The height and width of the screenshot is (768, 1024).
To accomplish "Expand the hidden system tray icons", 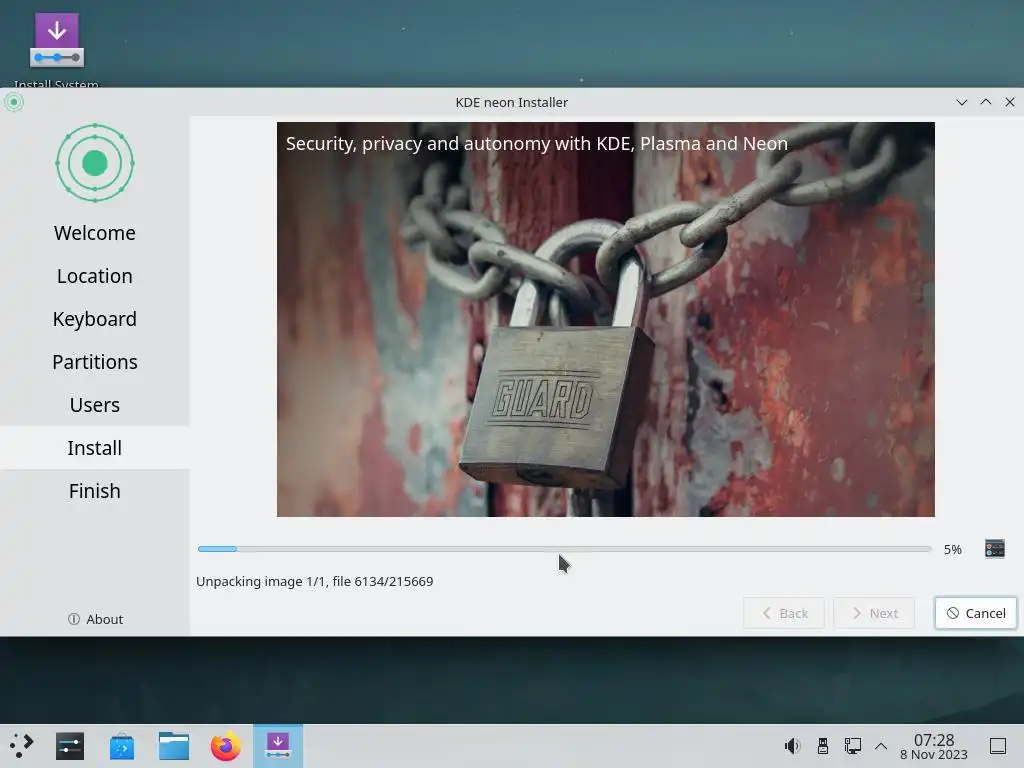I will pyautogui.click(x=880, y=746).
